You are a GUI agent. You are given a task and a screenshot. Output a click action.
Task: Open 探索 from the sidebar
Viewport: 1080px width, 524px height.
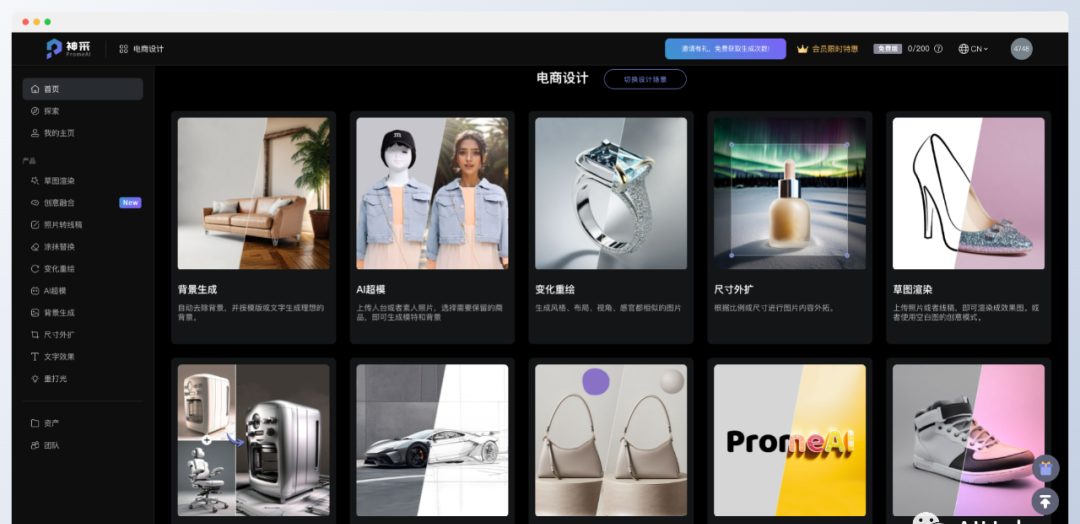tap(51, 111)
